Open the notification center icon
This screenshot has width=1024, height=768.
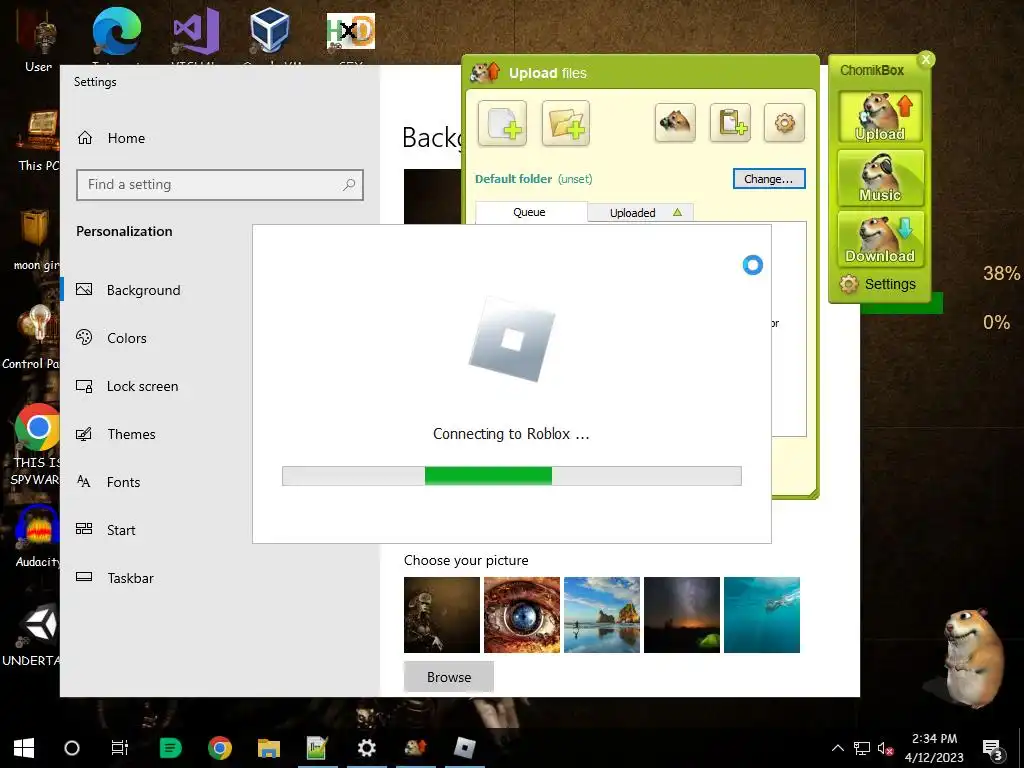993,749
